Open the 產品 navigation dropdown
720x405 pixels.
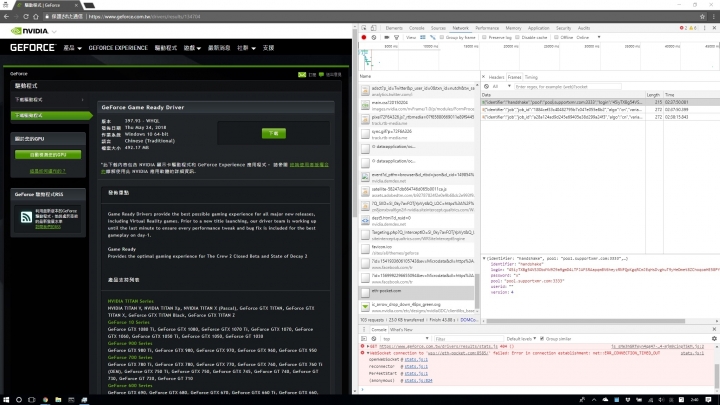click(73, 48)
